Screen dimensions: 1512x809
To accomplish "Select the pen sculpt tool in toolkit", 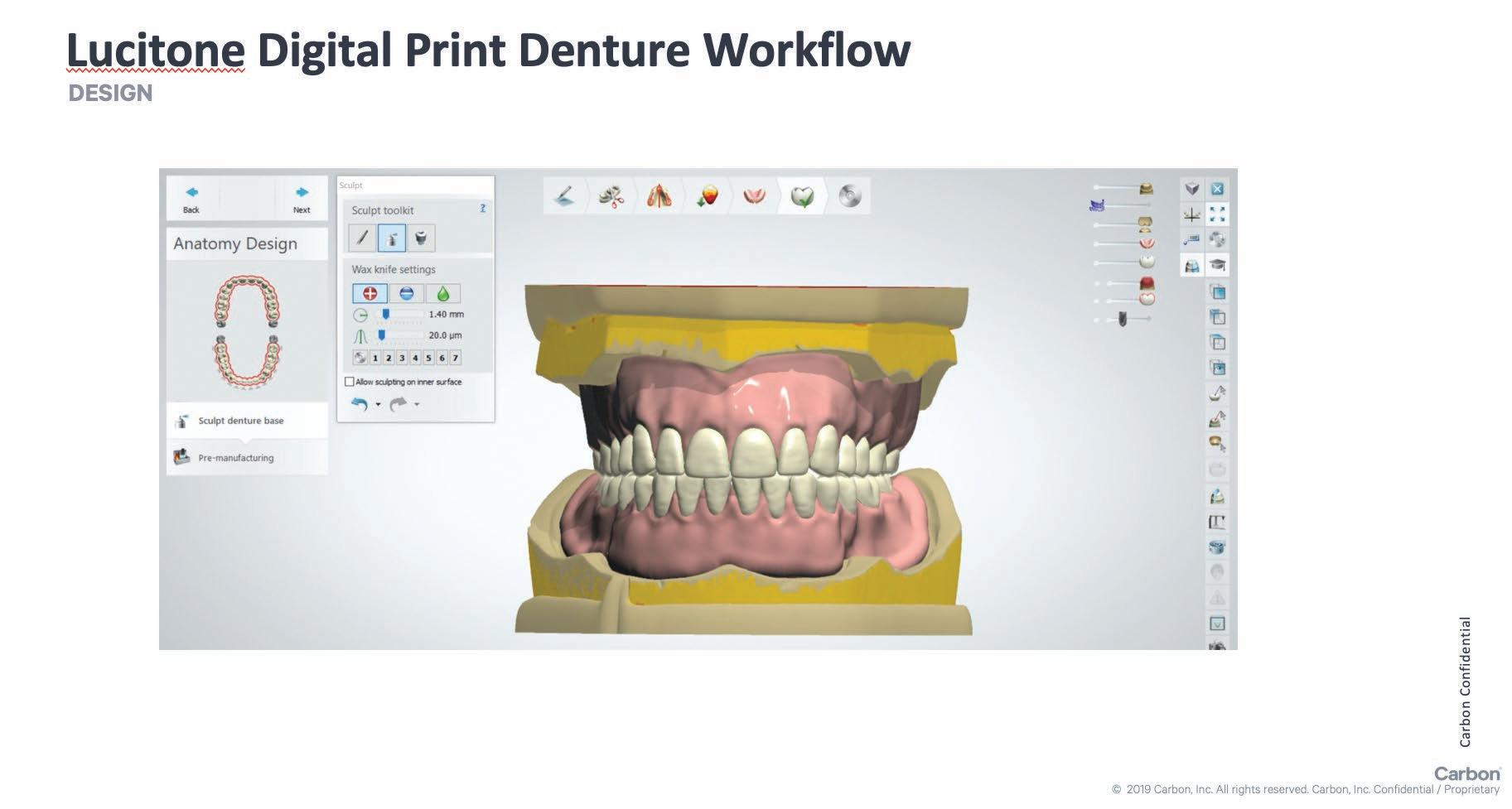I will tap(362, 238).
